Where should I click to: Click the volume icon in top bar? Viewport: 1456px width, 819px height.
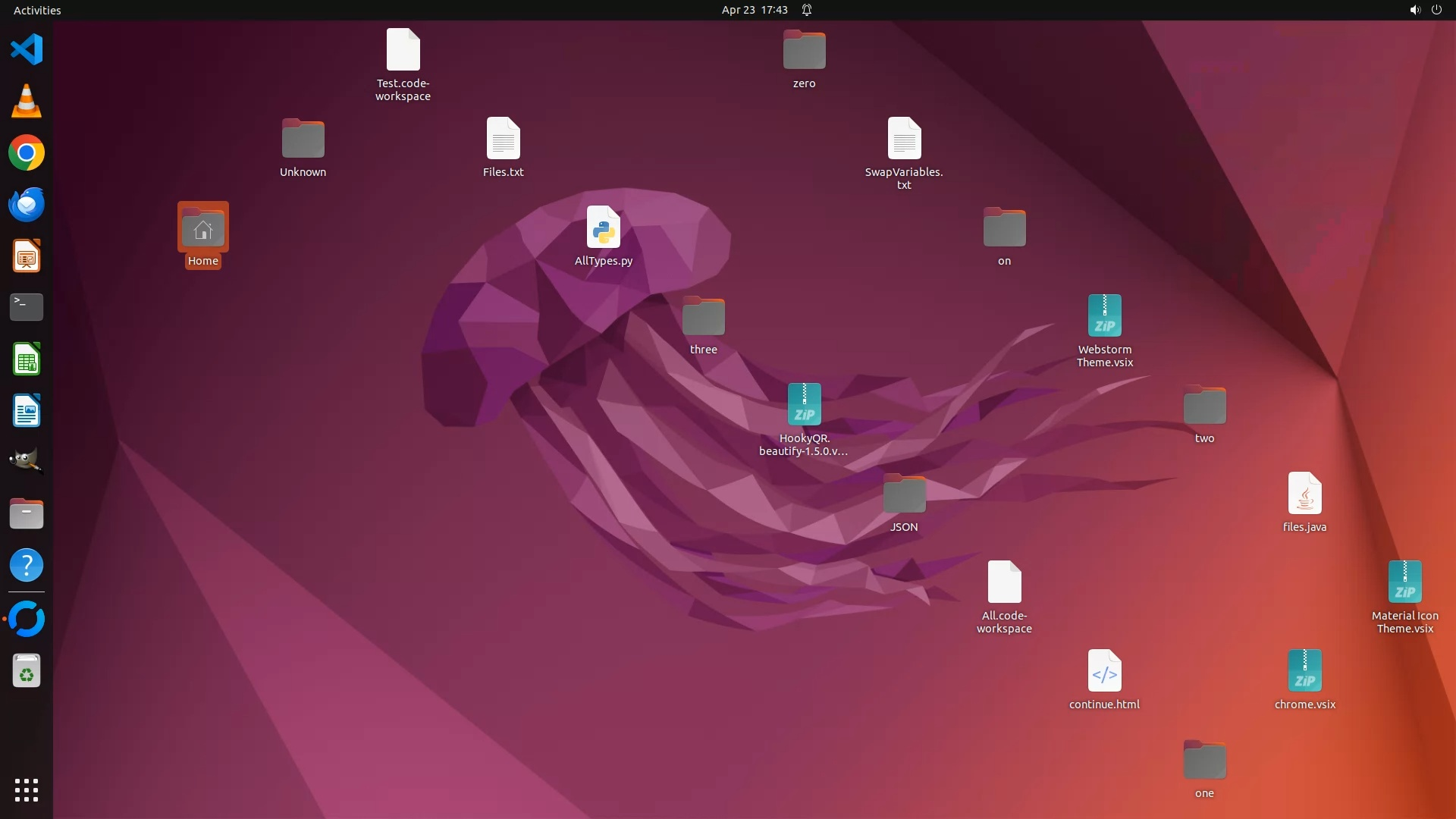pyautogui.click(x=1414, y=10)
